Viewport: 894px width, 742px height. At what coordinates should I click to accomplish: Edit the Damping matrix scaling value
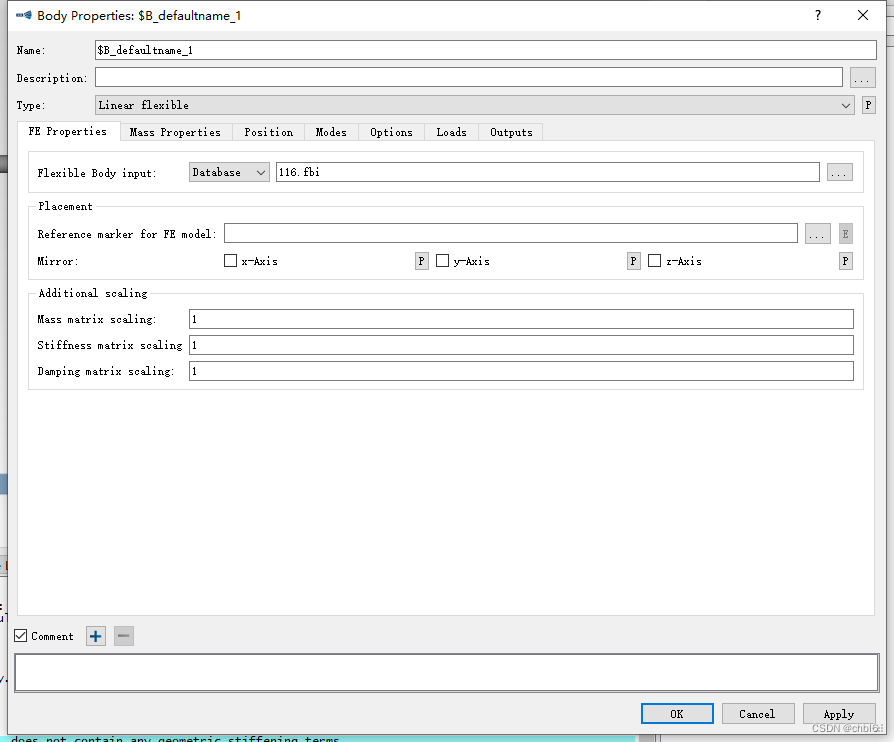(520, 371)
